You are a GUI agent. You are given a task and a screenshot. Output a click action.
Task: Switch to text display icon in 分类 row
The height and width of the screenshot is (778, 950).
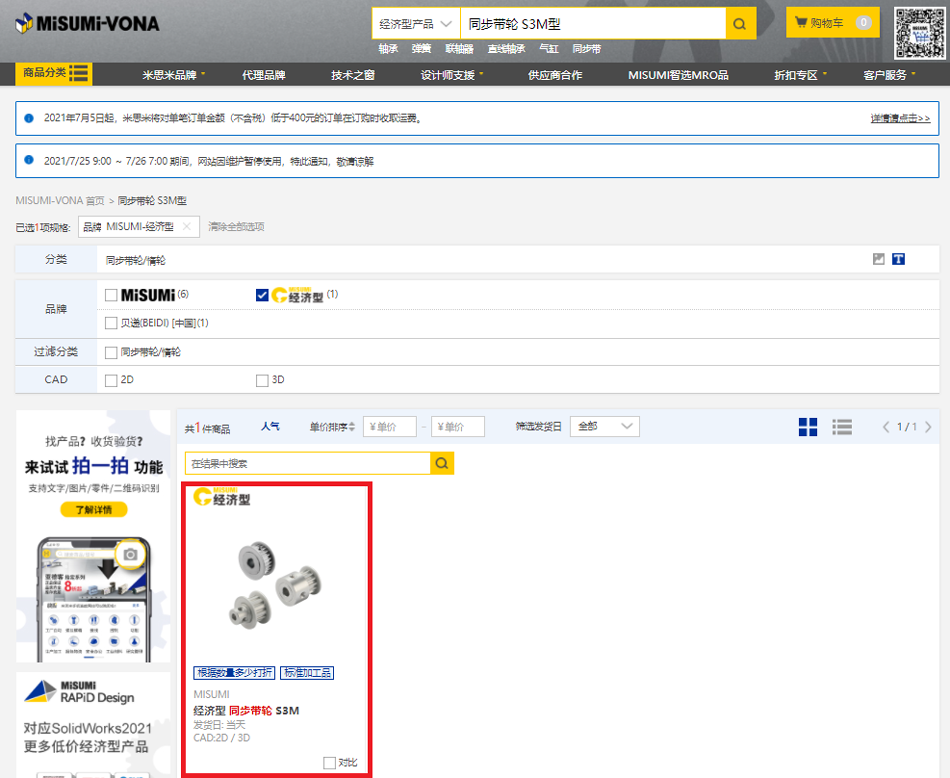coord(899,259)
